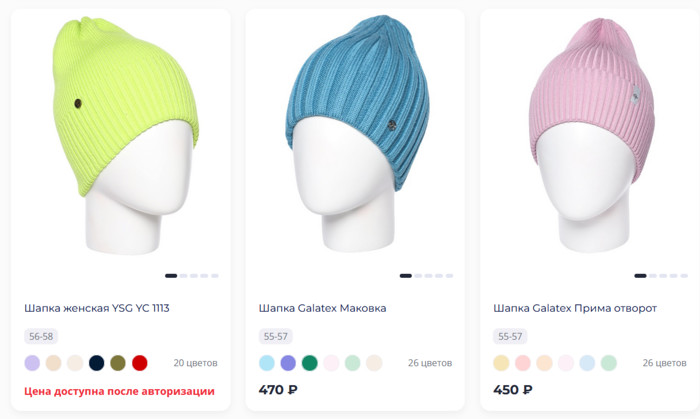The width and height of the screenshot is (700, 419).
Task: Pick the olive green swatch under YSG hat
Action: click(x=118, y=363)
